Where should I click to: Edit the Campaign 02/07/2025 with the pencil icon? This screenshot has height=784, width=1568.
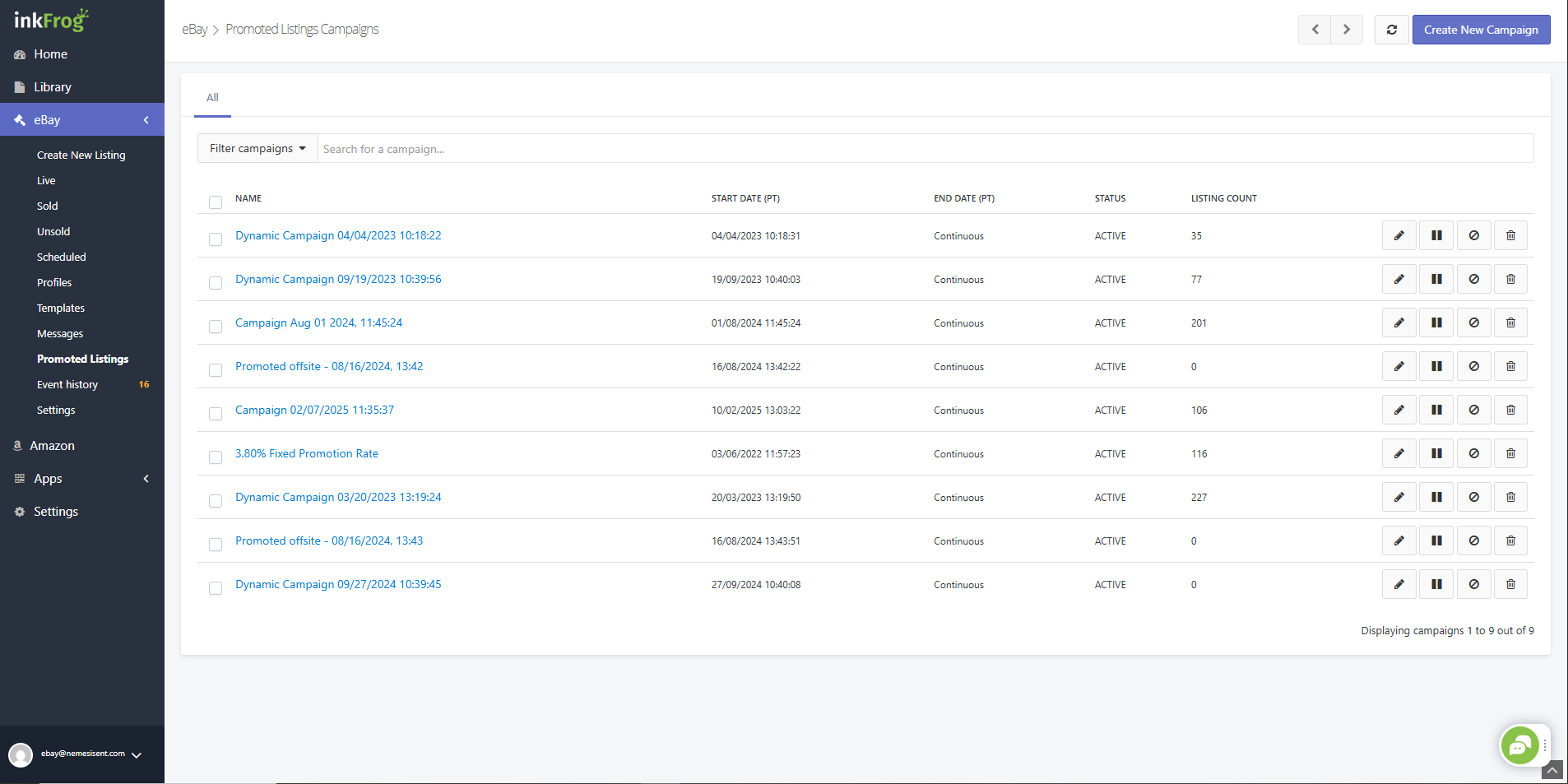point(1399,410)
